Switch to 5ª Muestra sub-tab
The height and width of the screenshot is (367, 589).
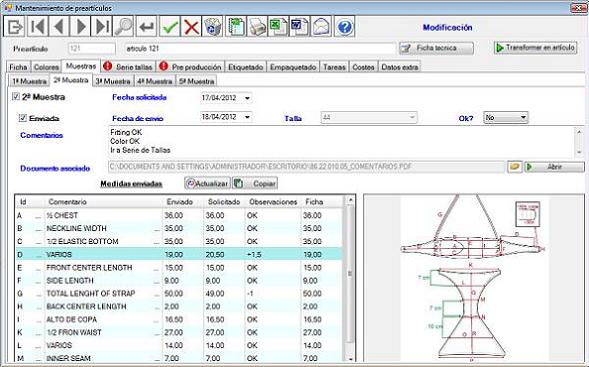point(196,81)
